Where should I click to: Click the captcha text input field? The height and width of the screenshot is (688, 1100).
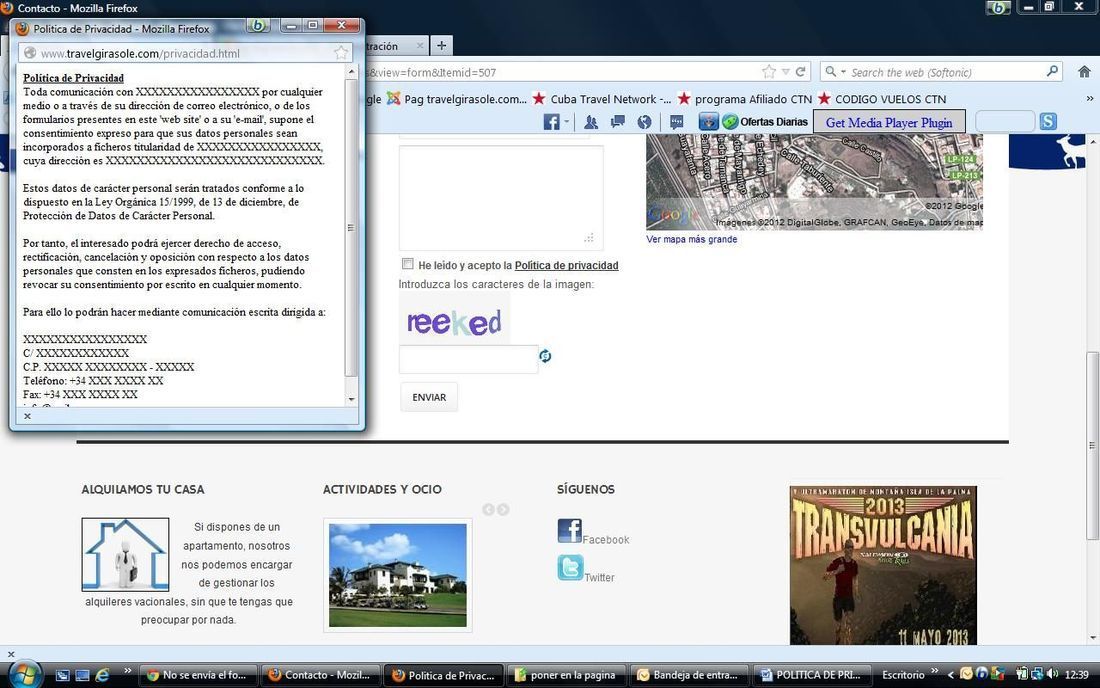[468, 359]
